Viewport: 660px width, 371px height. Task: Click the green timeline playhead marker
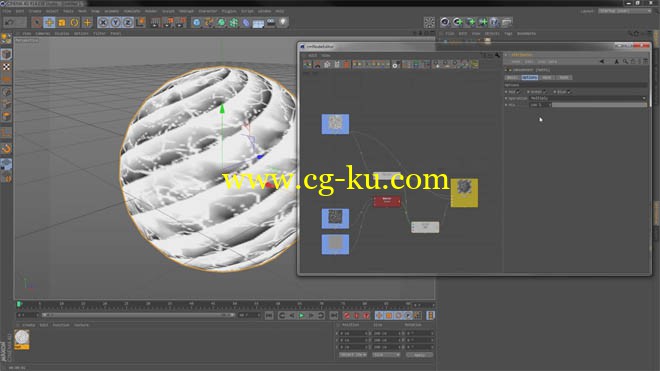pos(19,304)
